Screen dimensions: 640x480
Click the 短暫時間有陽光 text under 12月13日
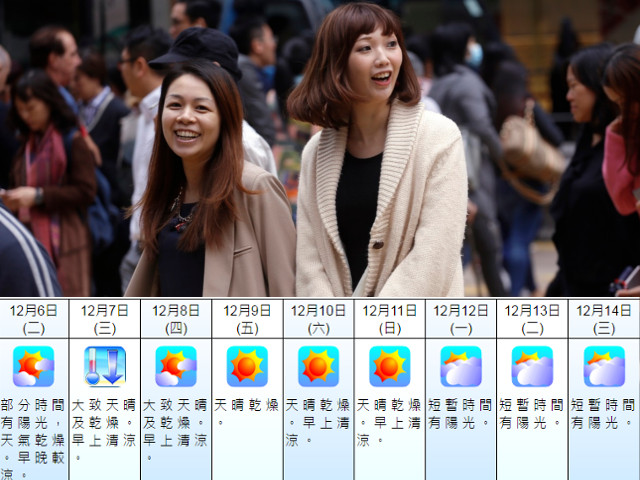(532, 415)
